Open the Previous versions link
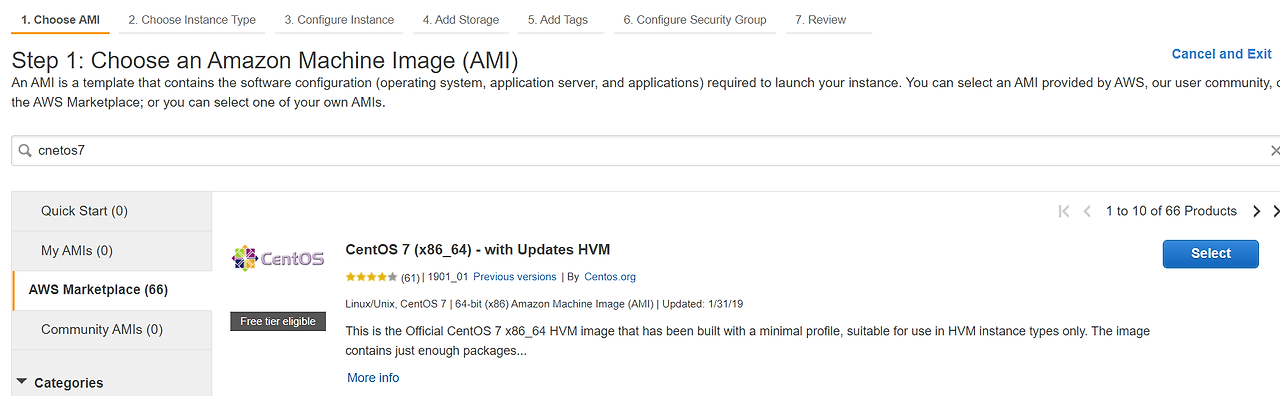Image resolution: width=1280 pixels, height=396 pixels. (x=514, y=277)
